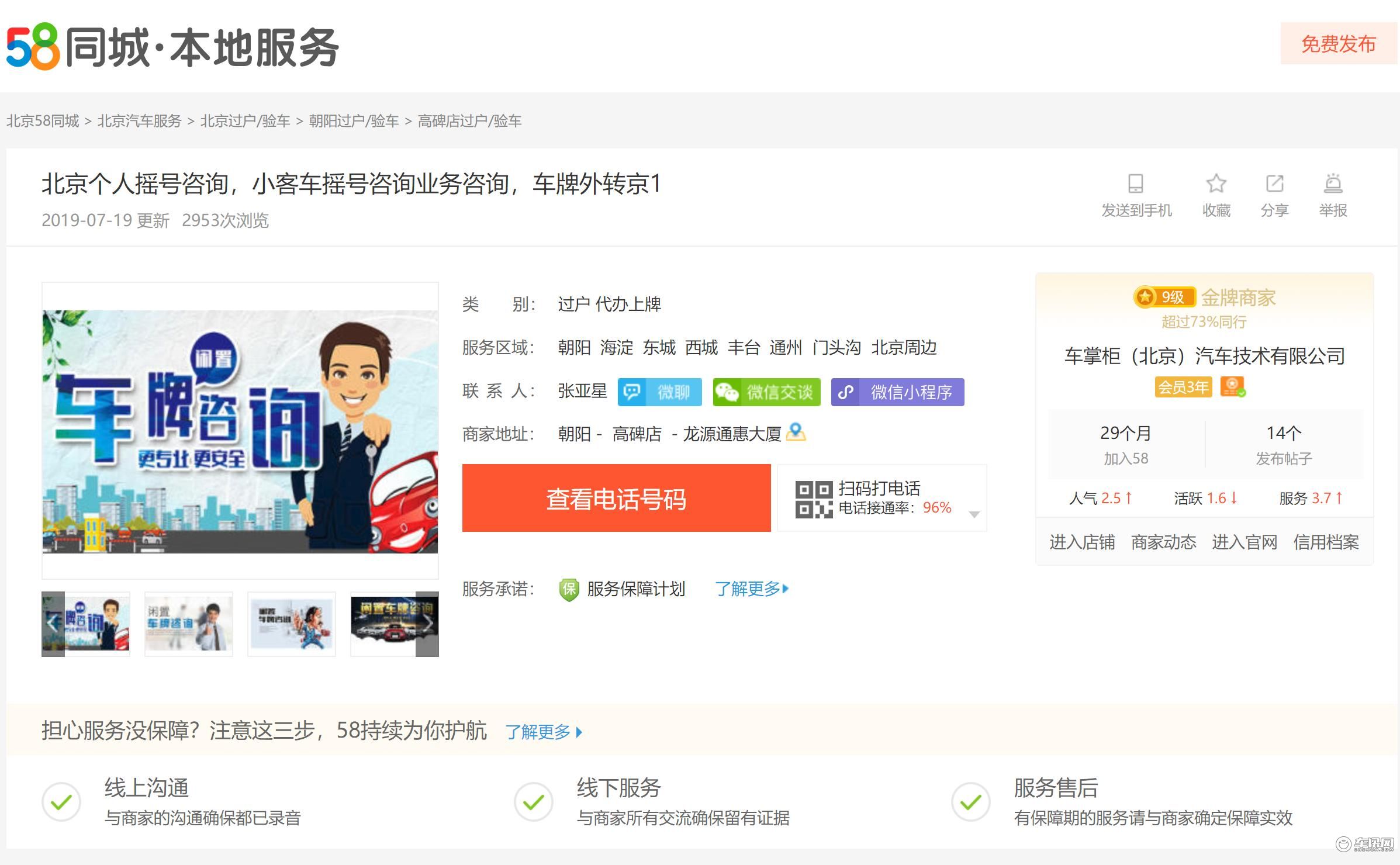Open the 微信小程序 button
Viewport: 1400px width, 865px height.
click(x=897, y=392)
